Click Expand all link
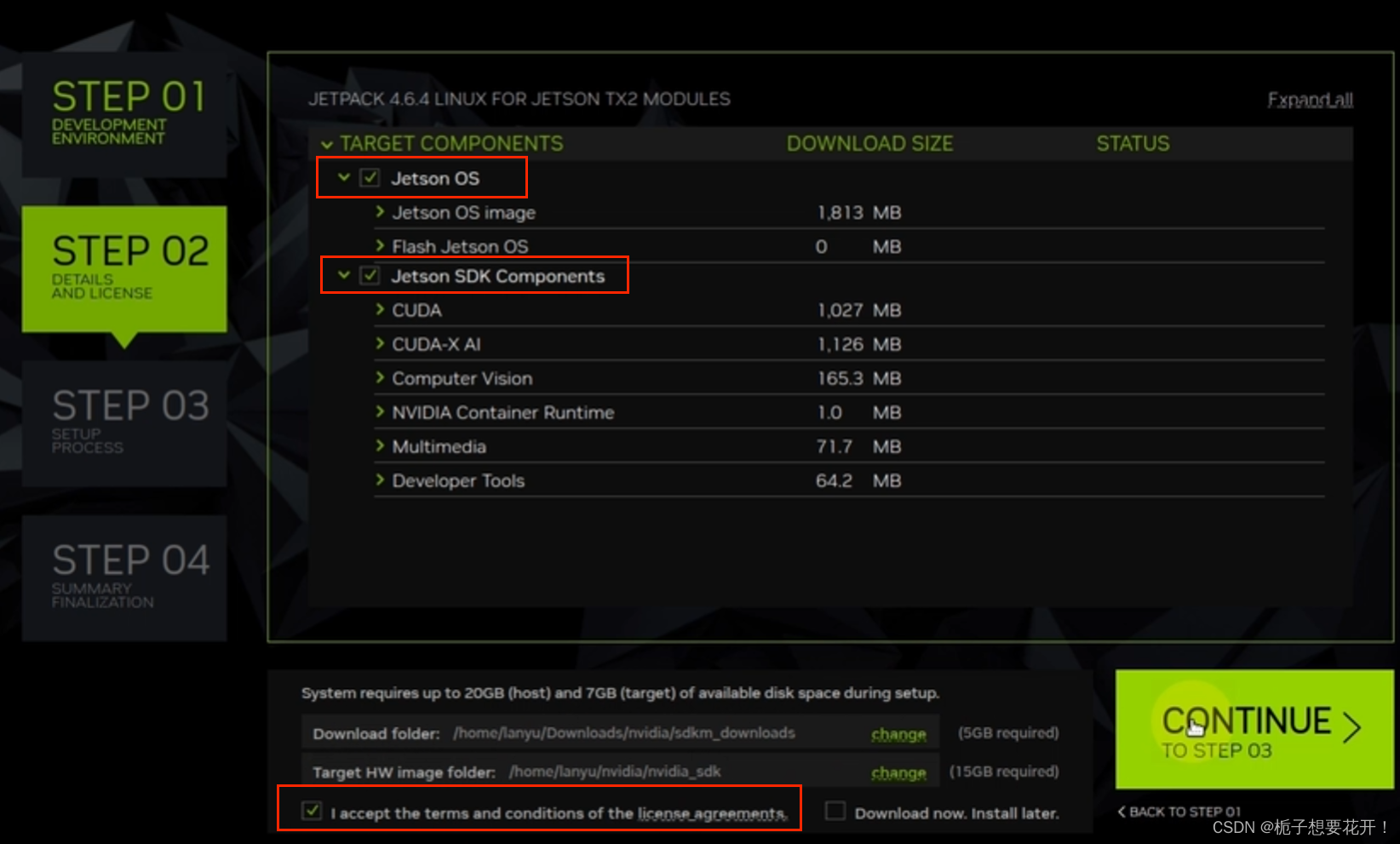This screenshot has height=844, width=1400. [x=1310, y=100]
